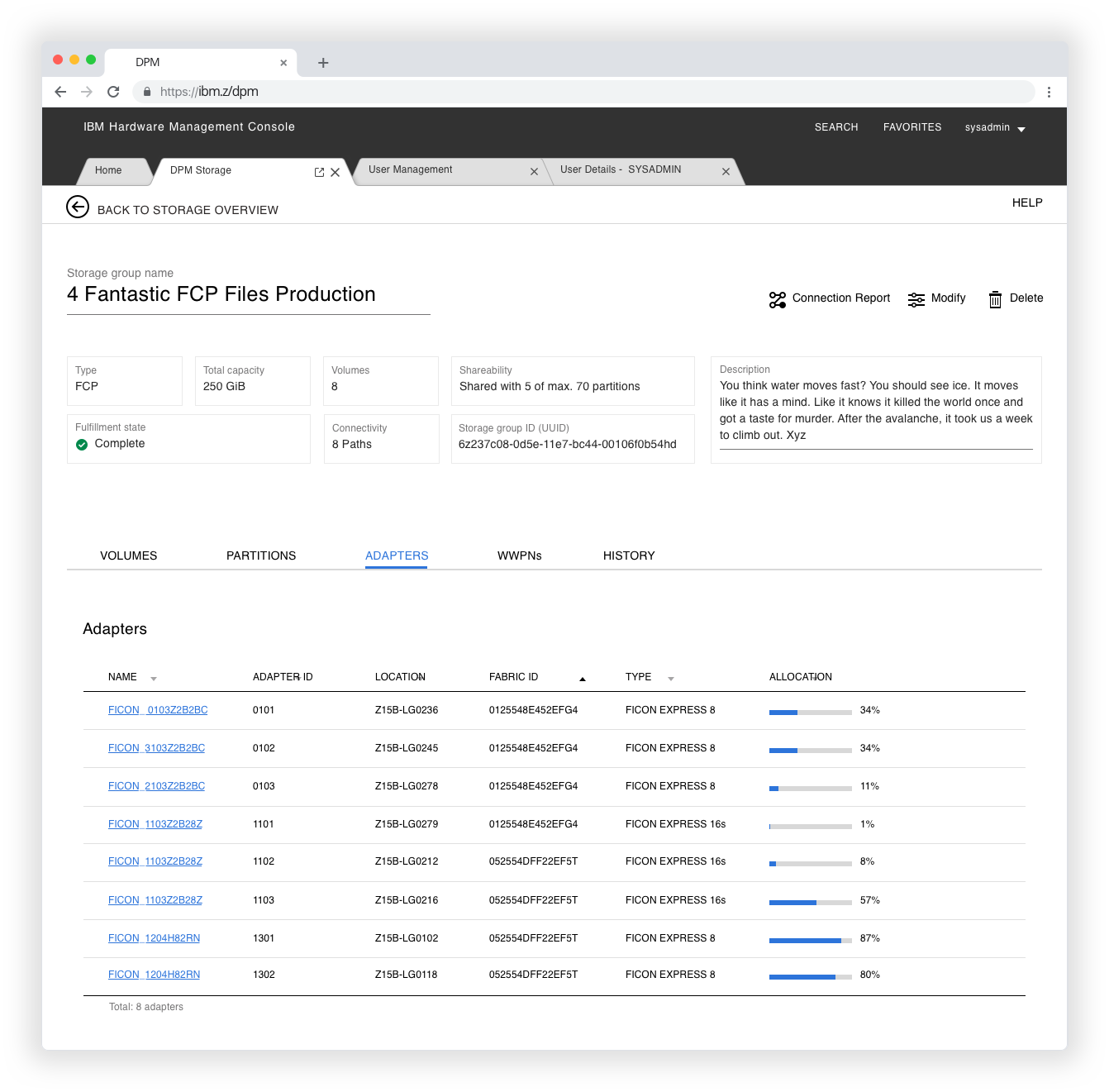Screen dimensions: 1109x1092
Task: Reload the page with refresh icon
Action: coord(113,92)
